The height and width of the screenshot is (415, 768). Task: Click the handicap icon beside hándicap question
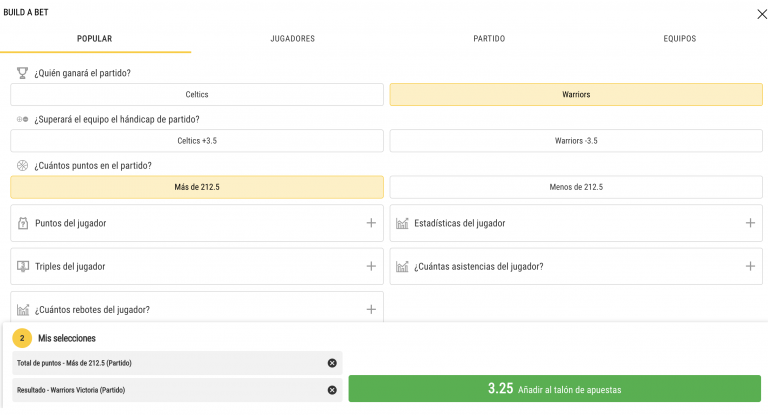[x=22, y=119]
